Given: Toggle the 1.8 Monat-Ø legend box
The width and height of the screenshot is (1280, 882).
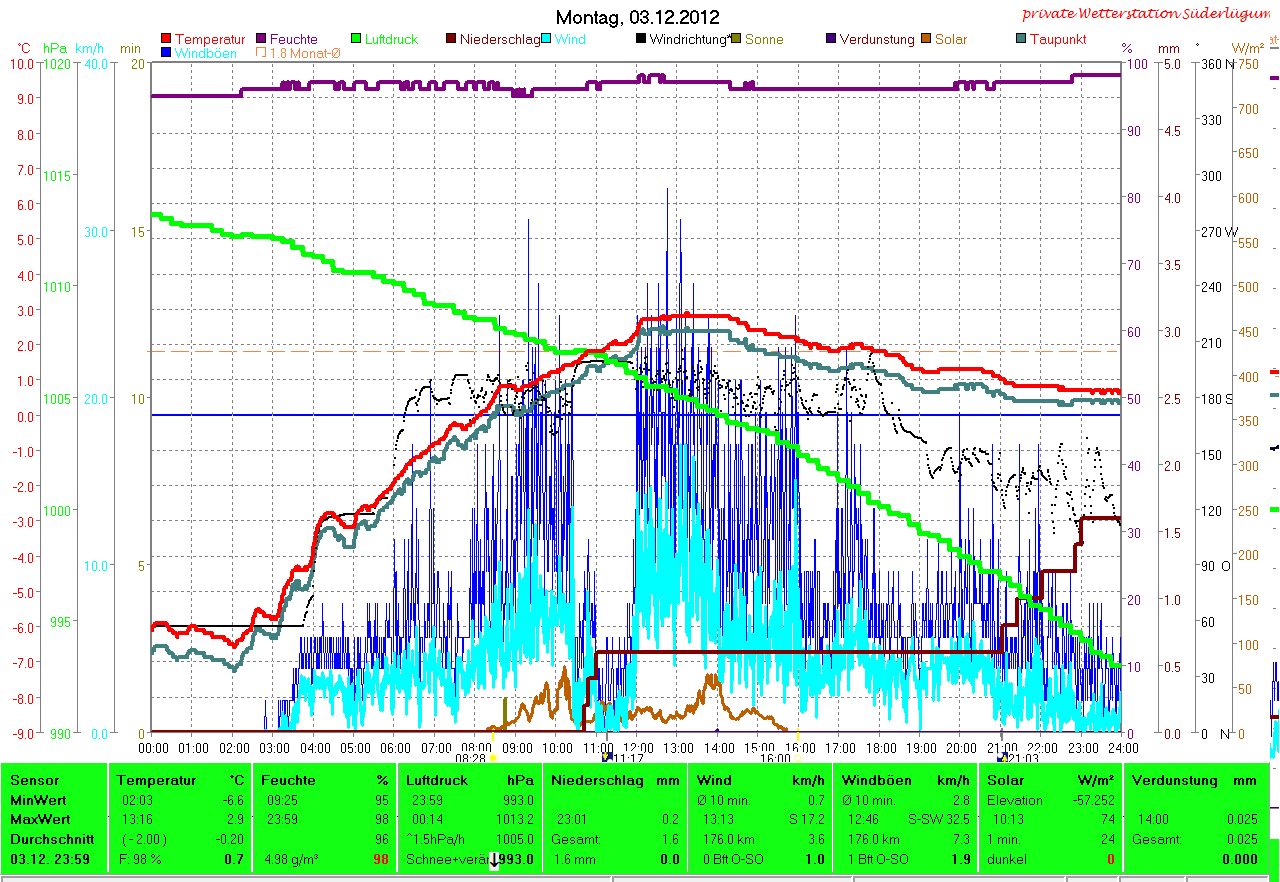Looking at the screenshot, I should click(262, 53).
